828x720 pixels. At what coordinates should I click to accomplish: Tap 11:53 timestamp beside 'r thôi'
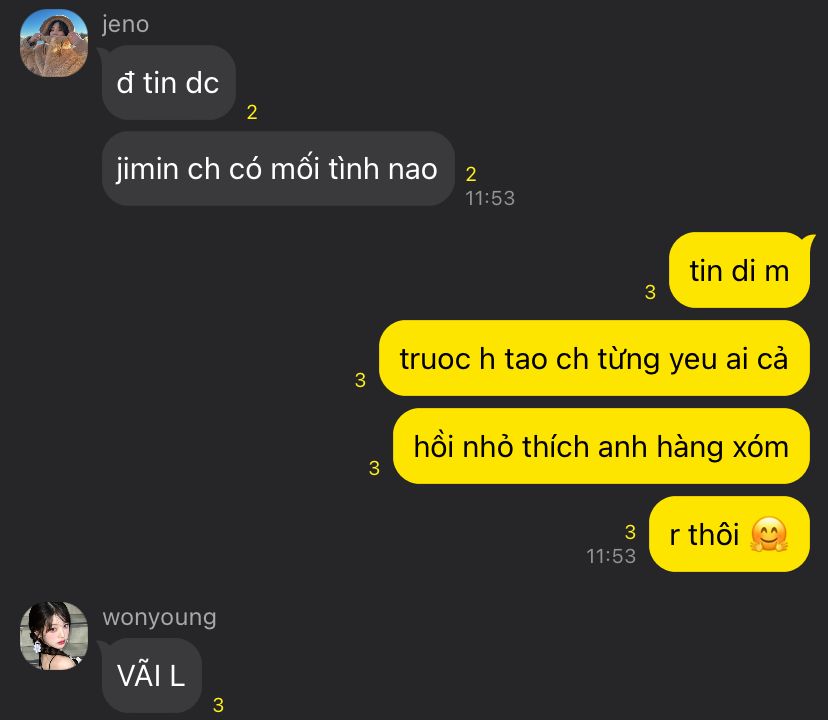pyautogui.click(x=611, y=556)
